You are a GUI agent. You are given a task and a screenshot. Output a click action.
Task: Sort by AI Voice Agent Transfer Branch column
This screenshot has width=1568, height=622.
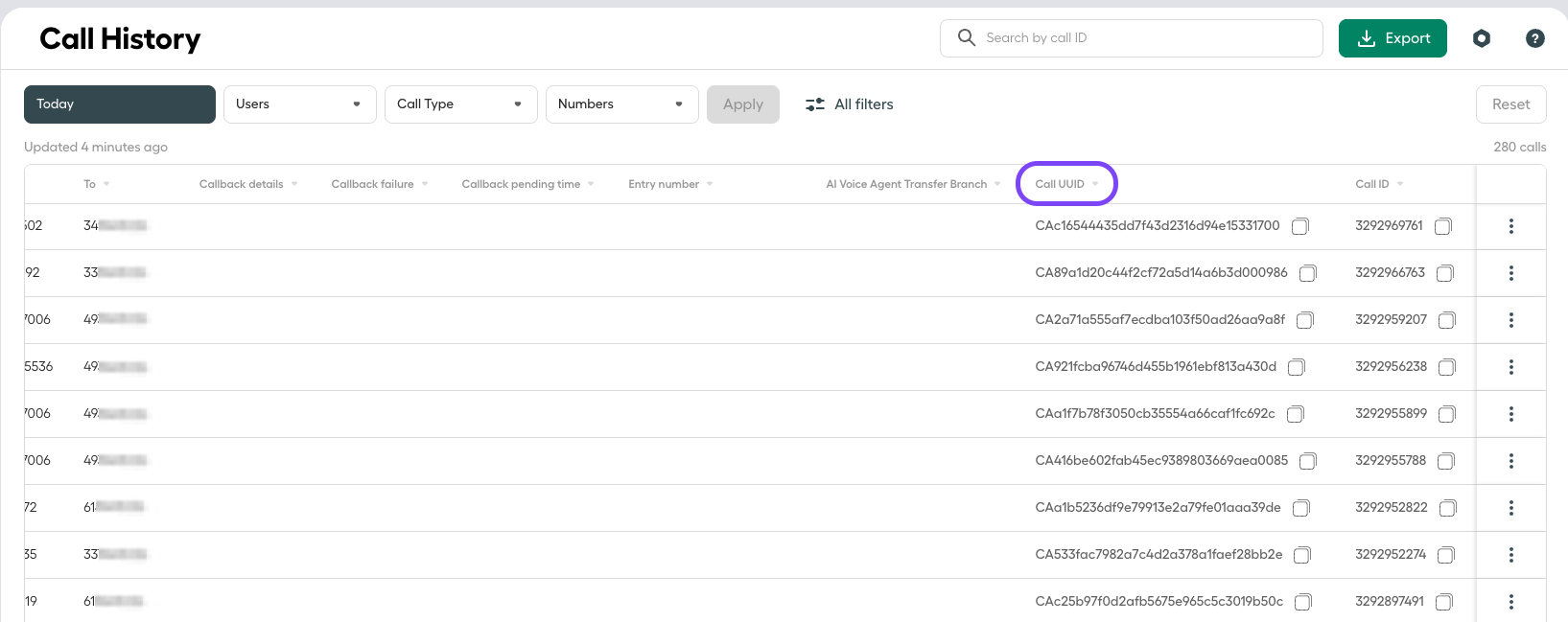(913, 184)
